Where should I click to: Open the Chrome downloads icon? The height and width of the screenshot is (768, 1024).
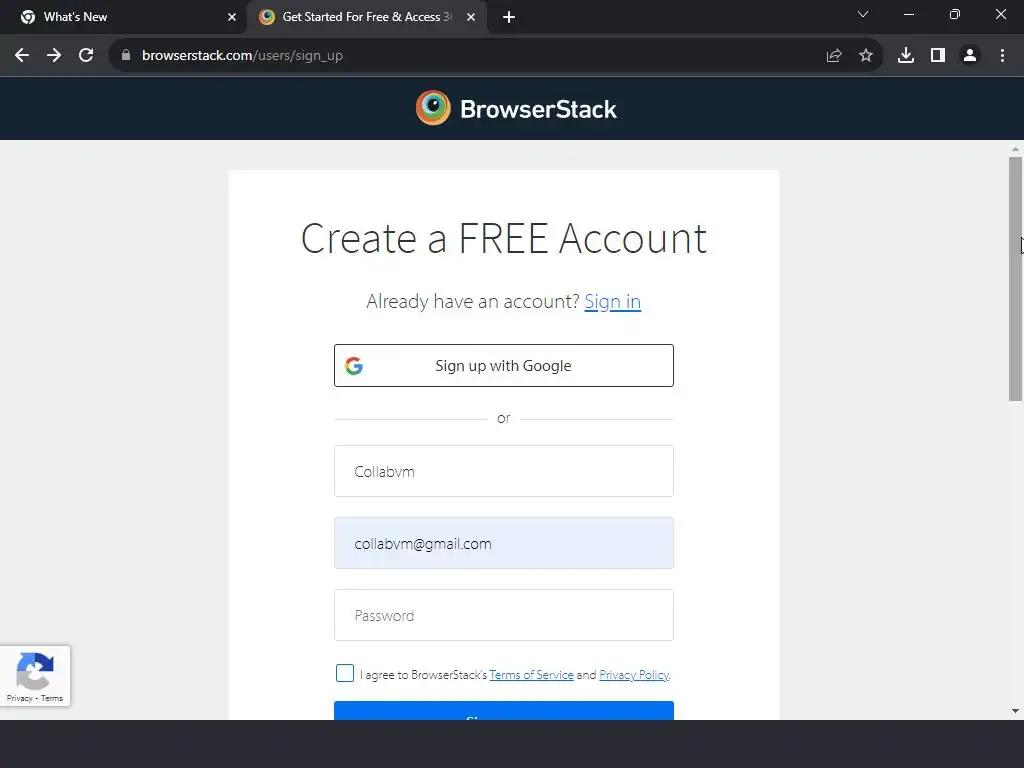(906, 56)
